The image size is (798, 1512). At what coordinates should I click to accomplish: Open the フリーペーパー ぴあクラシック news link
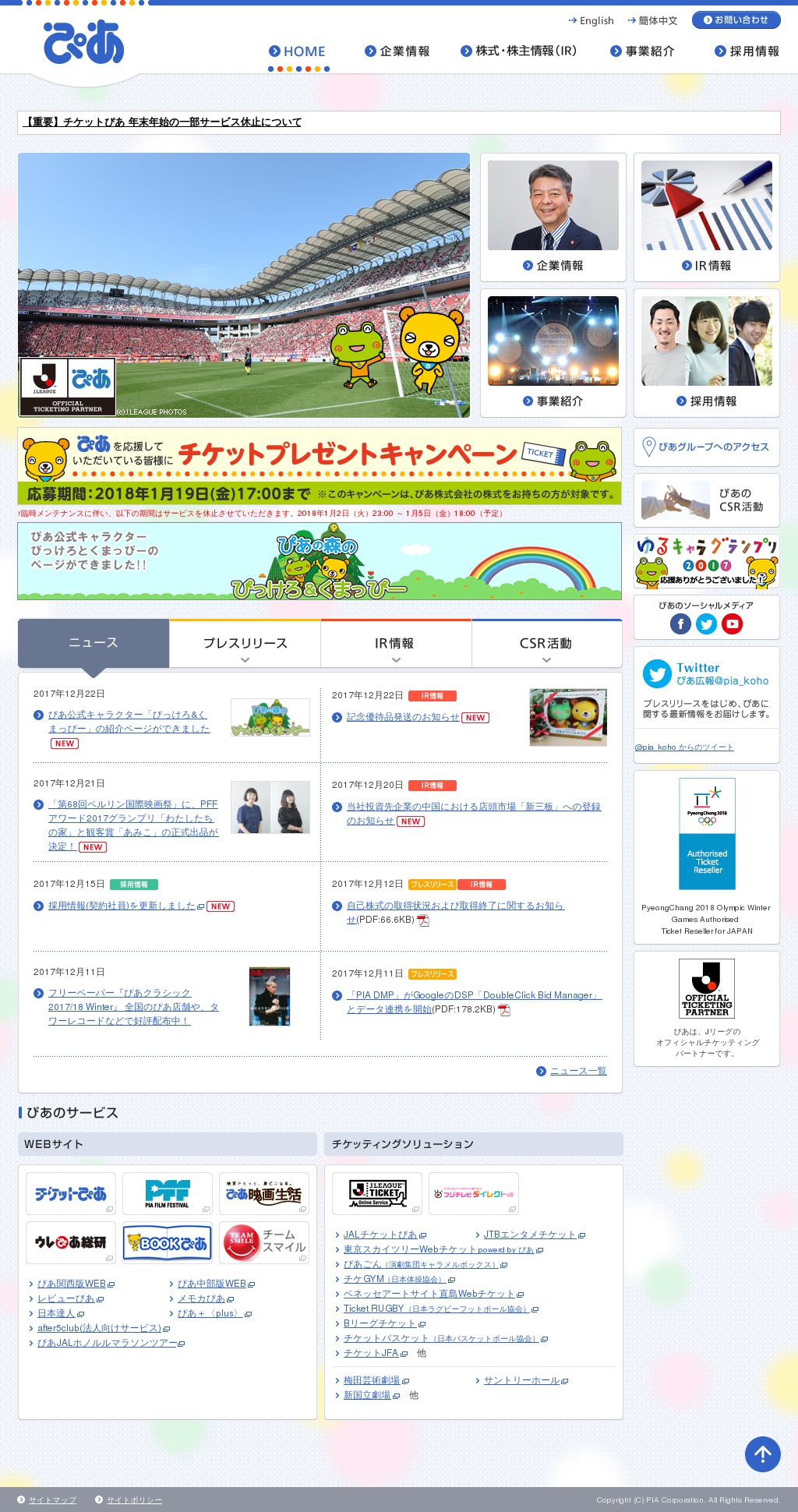(x=133, y=1006)
